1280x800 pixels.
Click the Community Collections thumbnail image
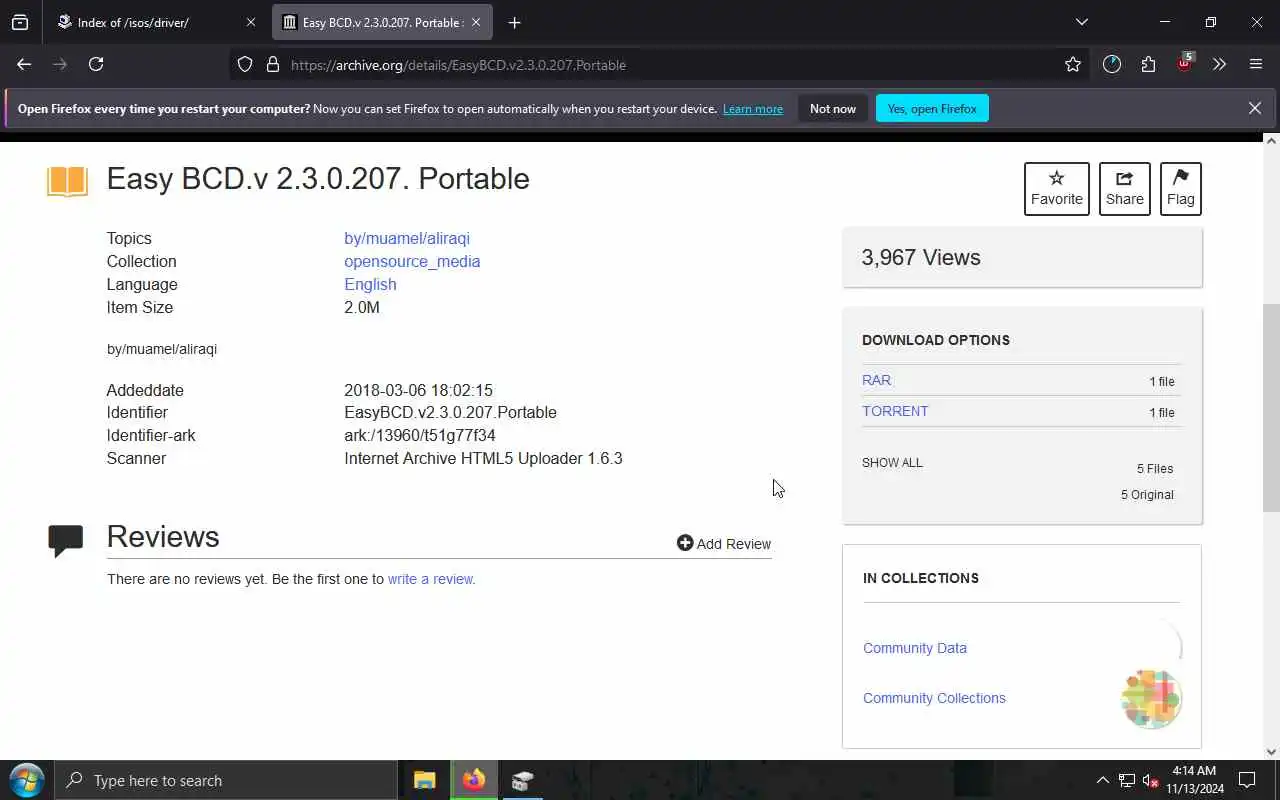pos(1151,699)
